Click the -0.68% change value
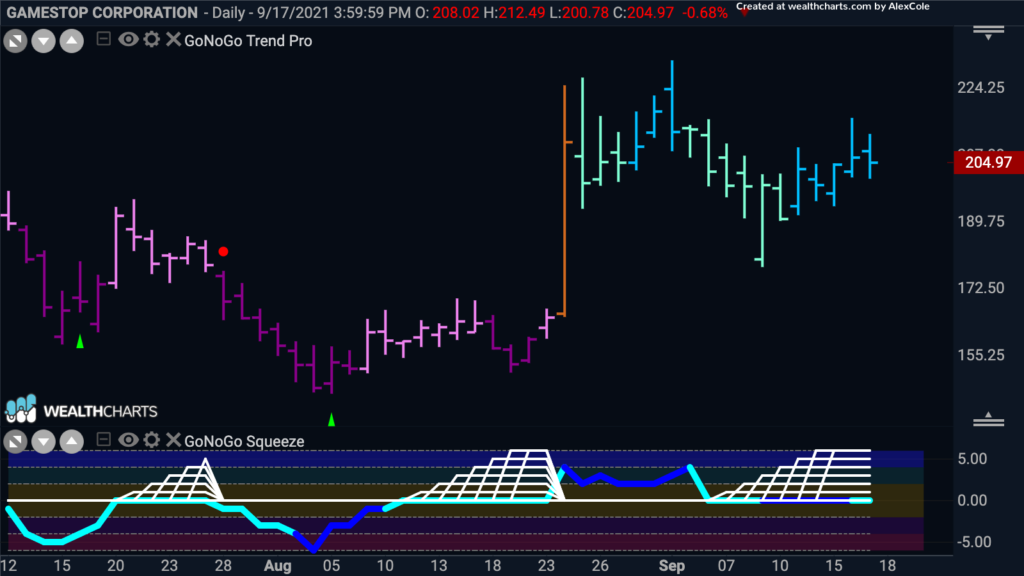This screenshot has height=576, width=1024. [705, 12]
